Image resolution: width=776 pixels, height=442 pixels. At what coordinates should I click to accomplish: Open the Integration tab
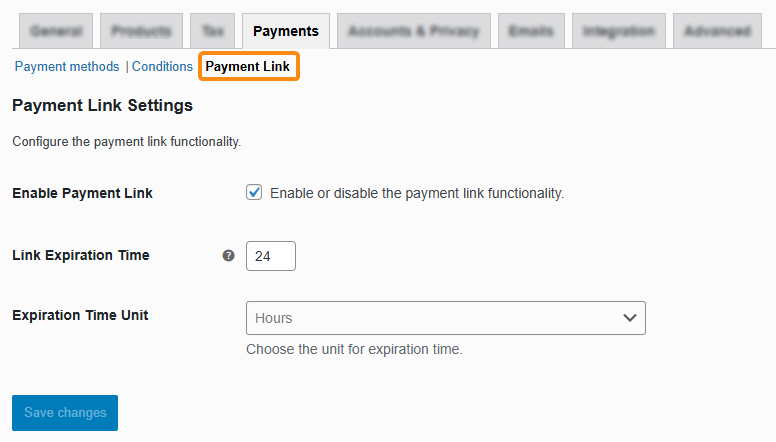point(619,32)
